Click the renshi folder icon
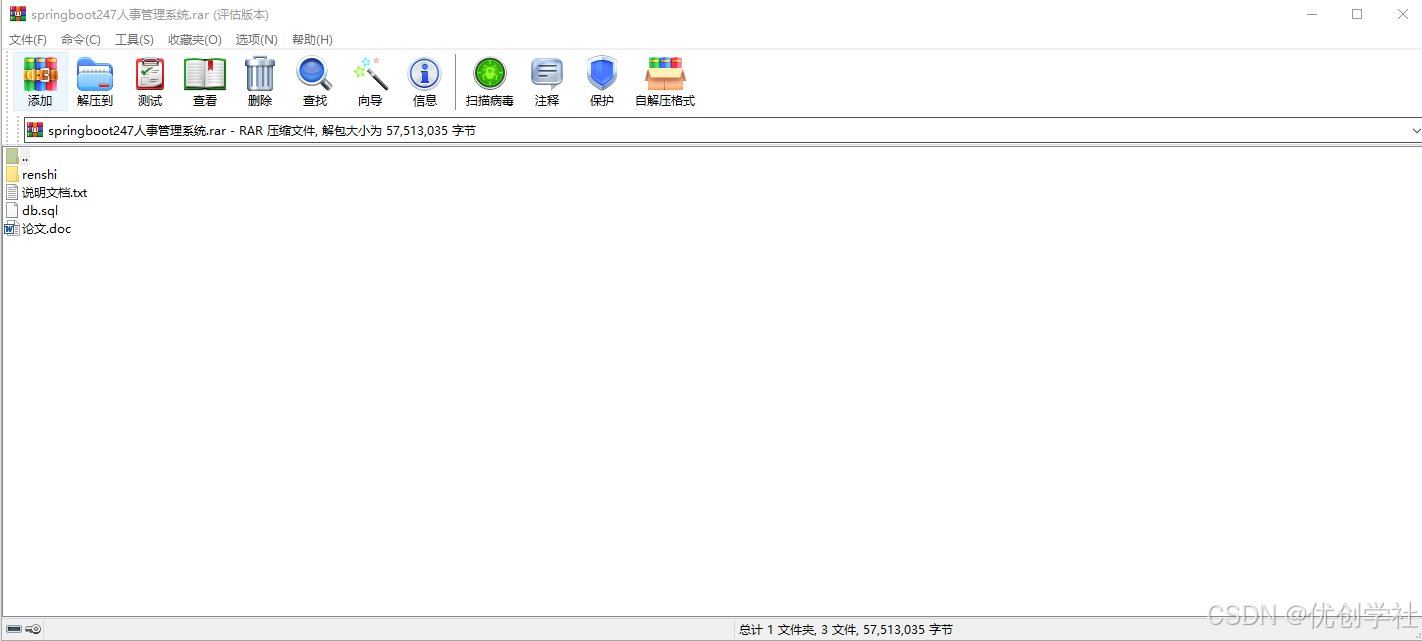Viewport: 1422px width, 641px height. point(12,174)
